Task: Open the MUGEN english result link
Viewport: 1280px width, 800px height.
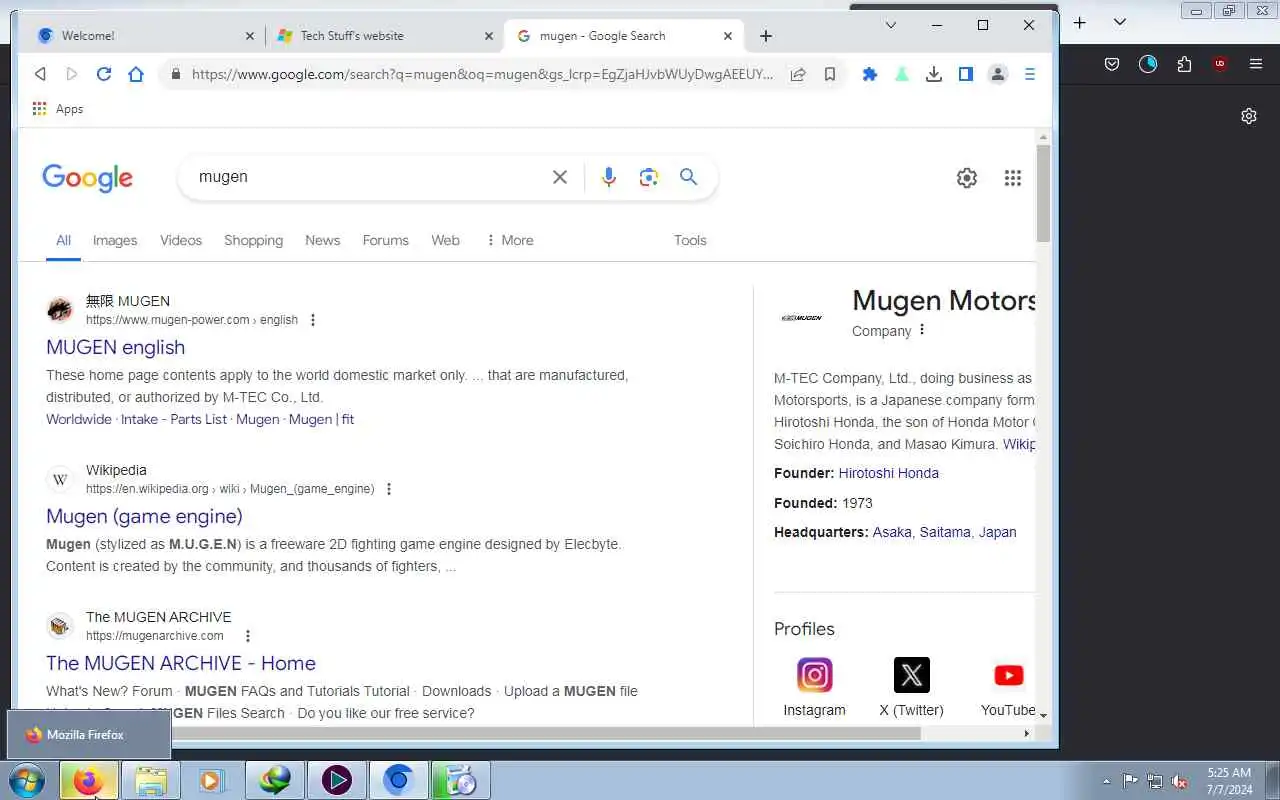Action: [x=115, y=347]
